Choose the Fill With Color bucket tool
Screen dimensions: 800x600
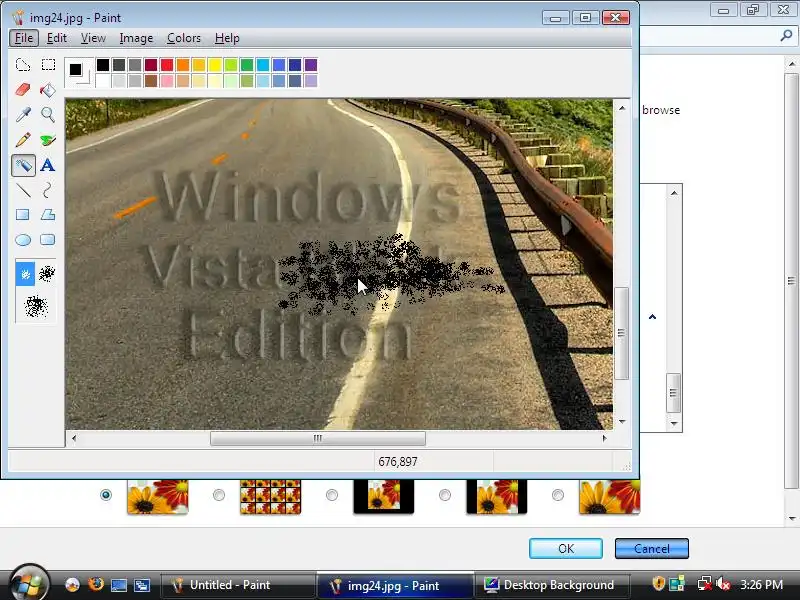48,90
